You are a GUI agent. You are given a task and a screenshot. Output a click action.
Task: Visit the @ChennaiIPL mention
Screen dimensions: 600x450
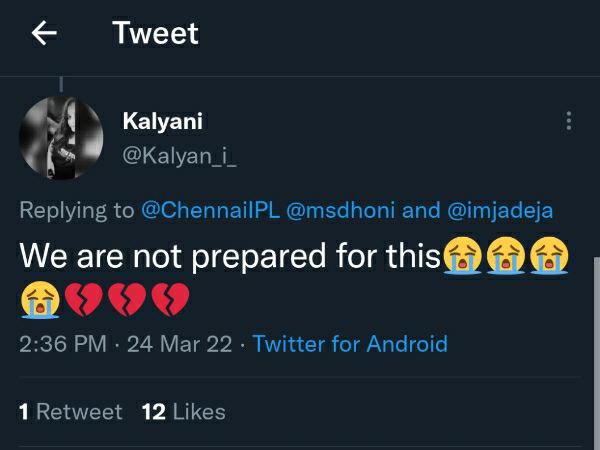click(x=210, y=210)
